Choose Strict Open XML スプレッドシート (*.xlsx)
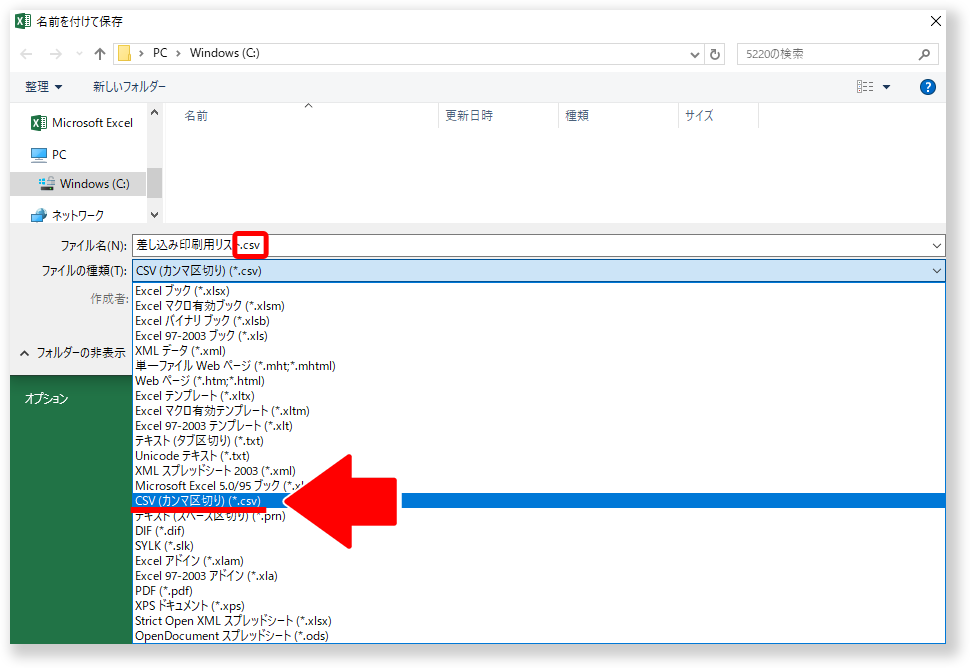 [539, 620]
